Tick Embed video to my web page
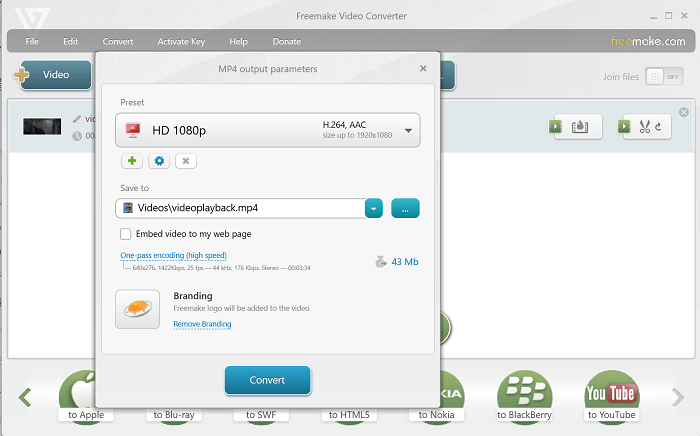 (125, 234)
